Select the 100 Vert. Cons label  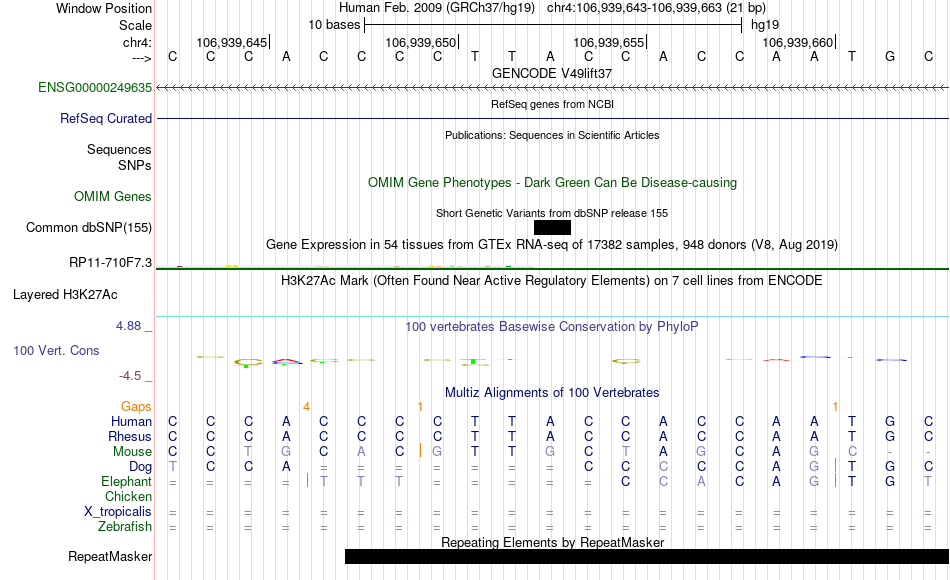point(56,350)
